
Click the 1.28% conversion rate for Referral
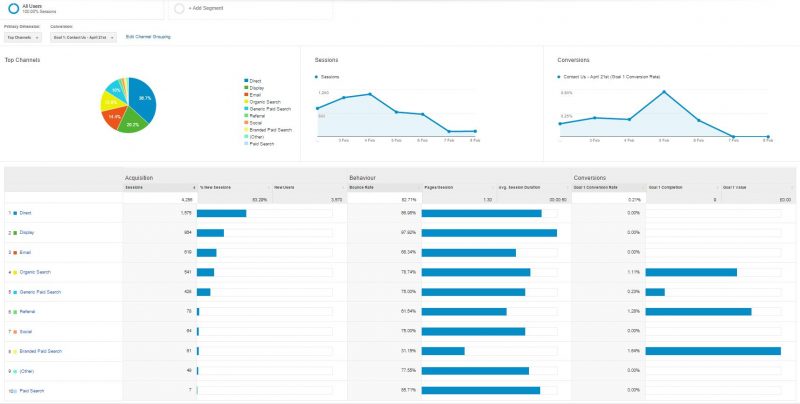(634, 312)
